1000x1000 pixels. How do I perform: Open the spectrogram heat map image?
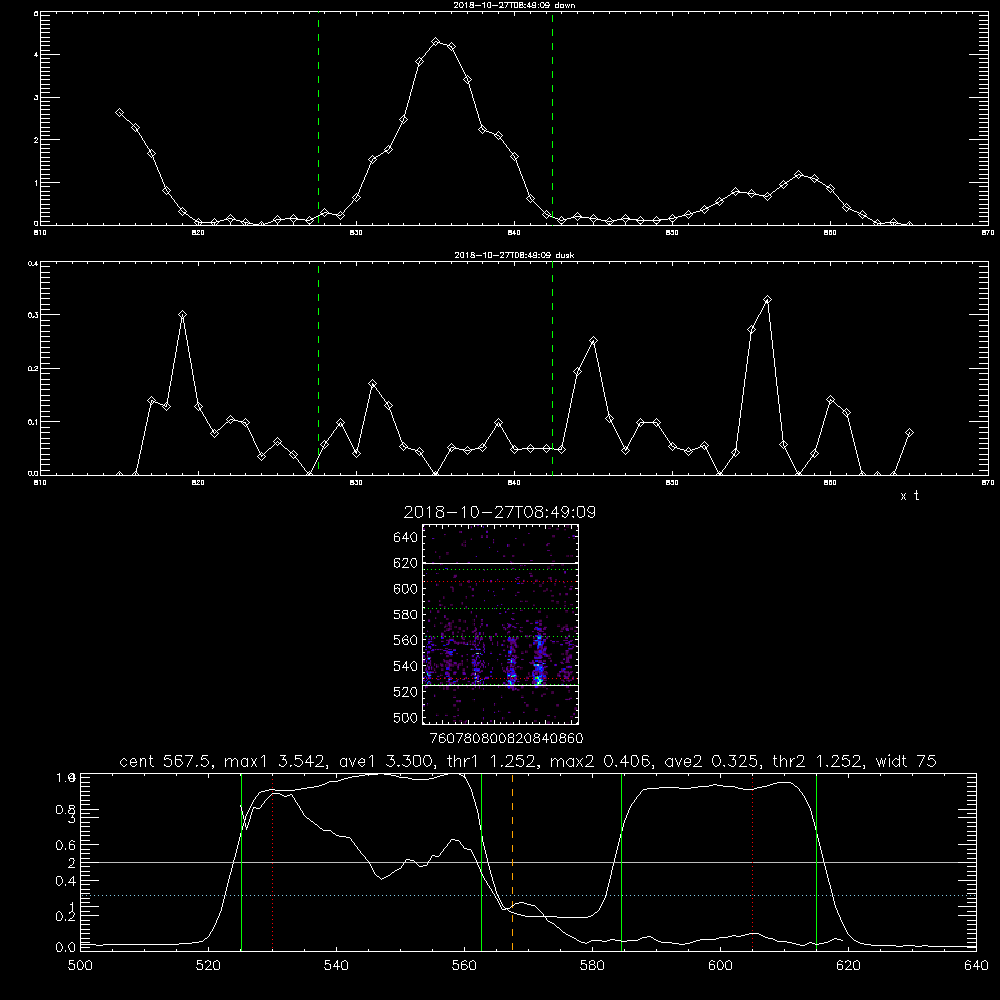[x=501, y=624]
